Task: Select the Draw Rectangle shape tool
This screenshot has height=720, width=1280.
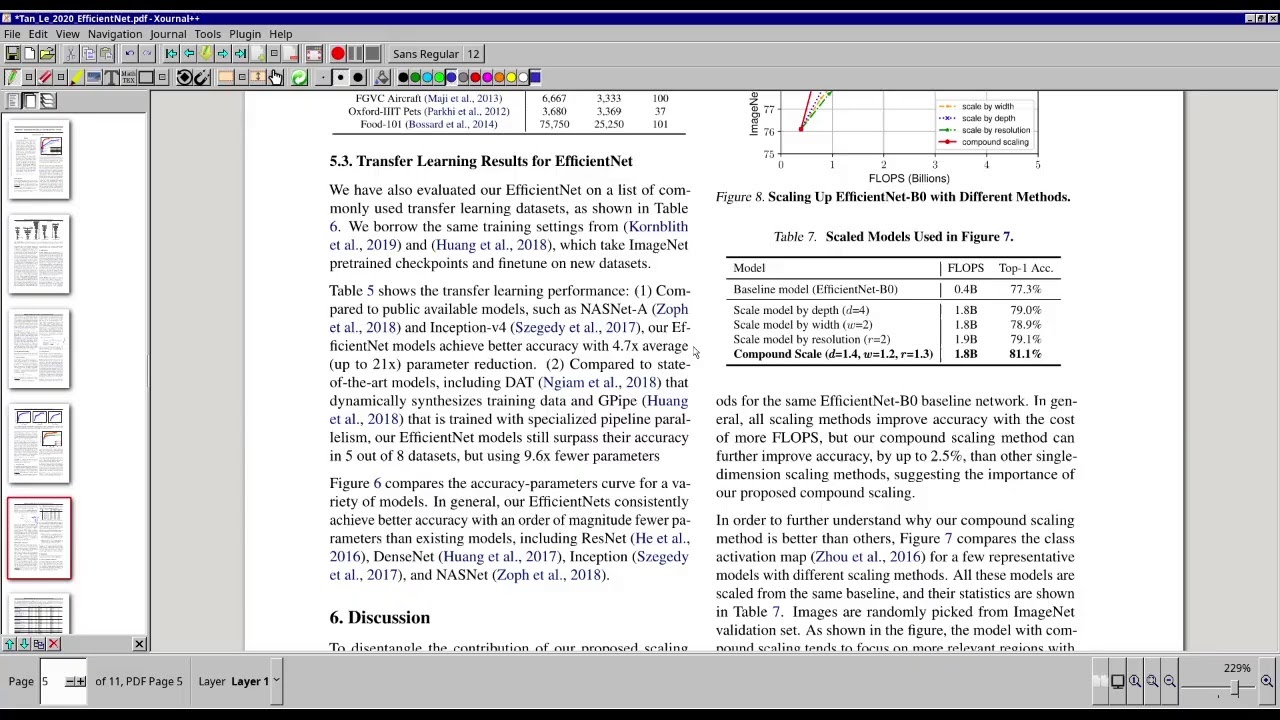Action: click(x=146, y=77)
